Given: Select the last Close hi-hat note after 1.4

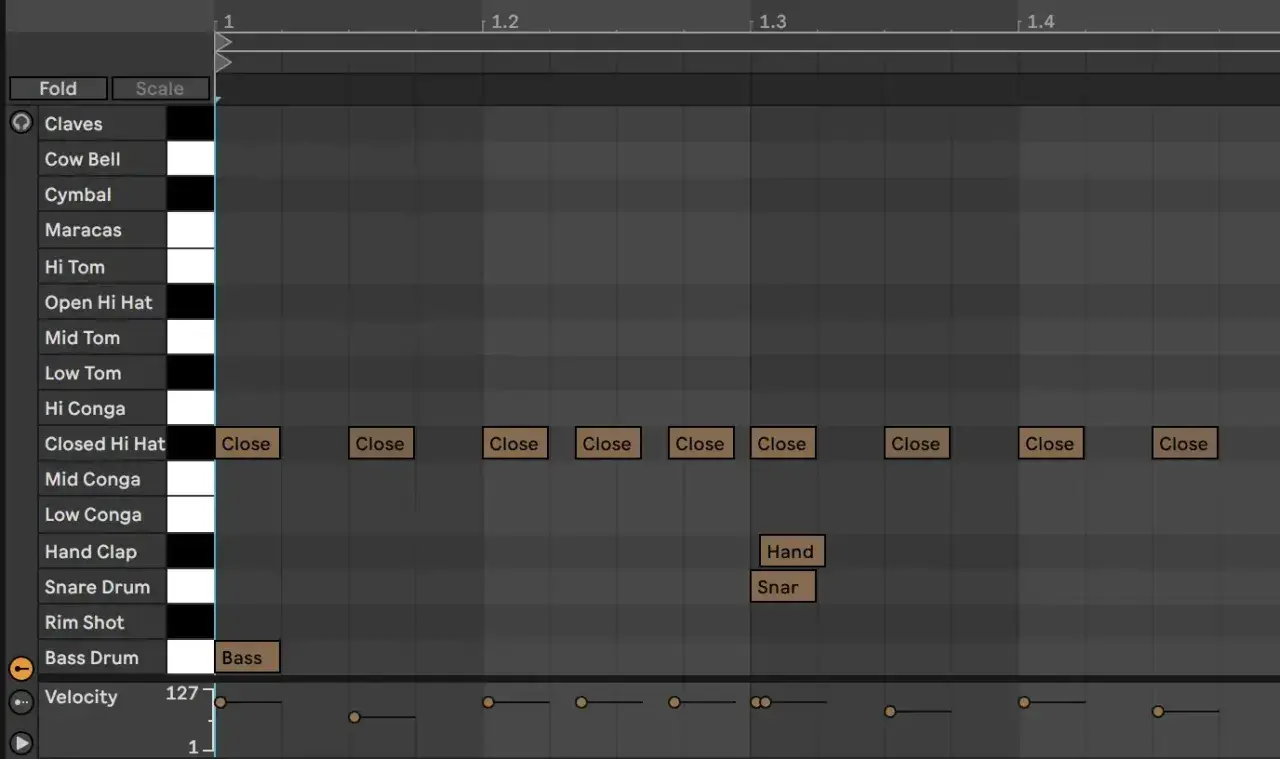Looking at the screenshot, I should click(x=1185, y=444).
